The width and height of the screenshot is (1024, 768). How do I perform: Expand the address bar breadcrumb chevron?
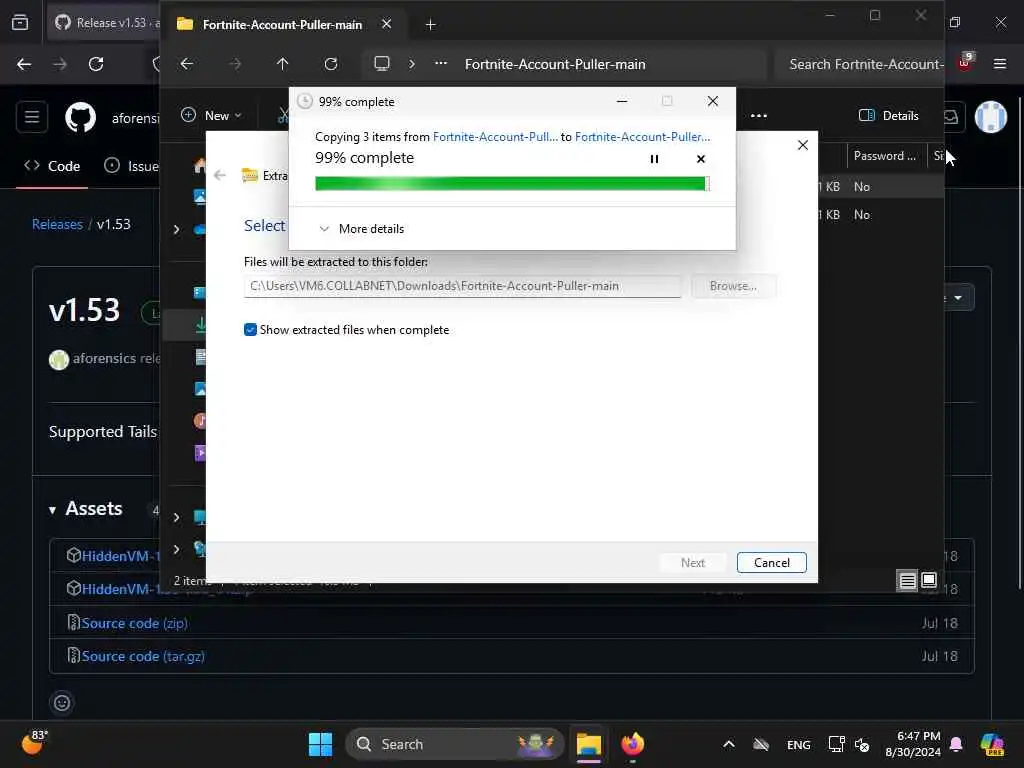[x=411, y=64]
